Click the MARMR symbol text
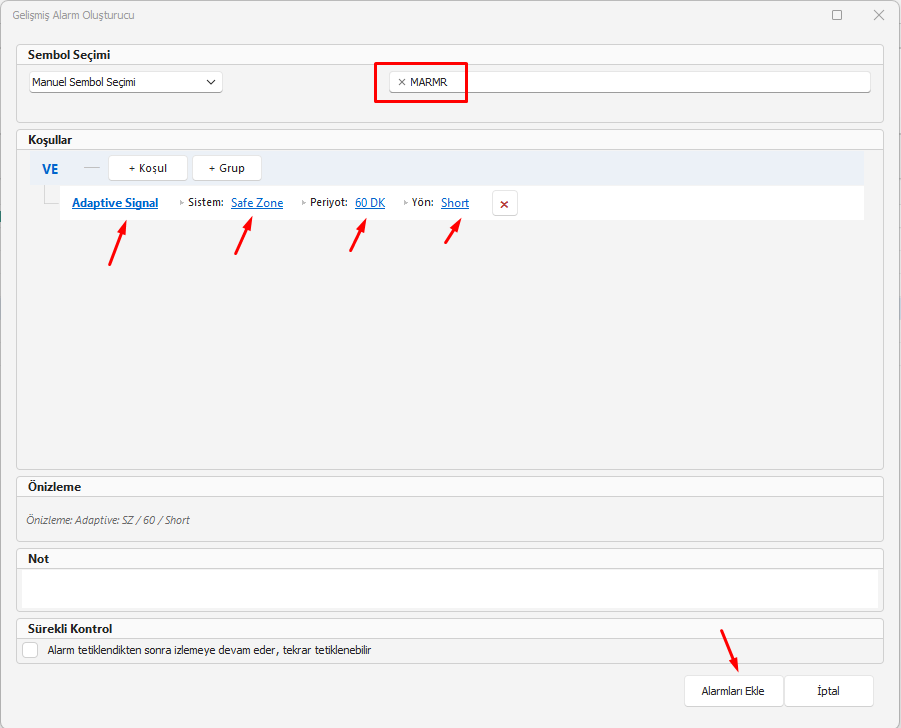Screen dimensions: 901x728 click(x=429, y=82)
